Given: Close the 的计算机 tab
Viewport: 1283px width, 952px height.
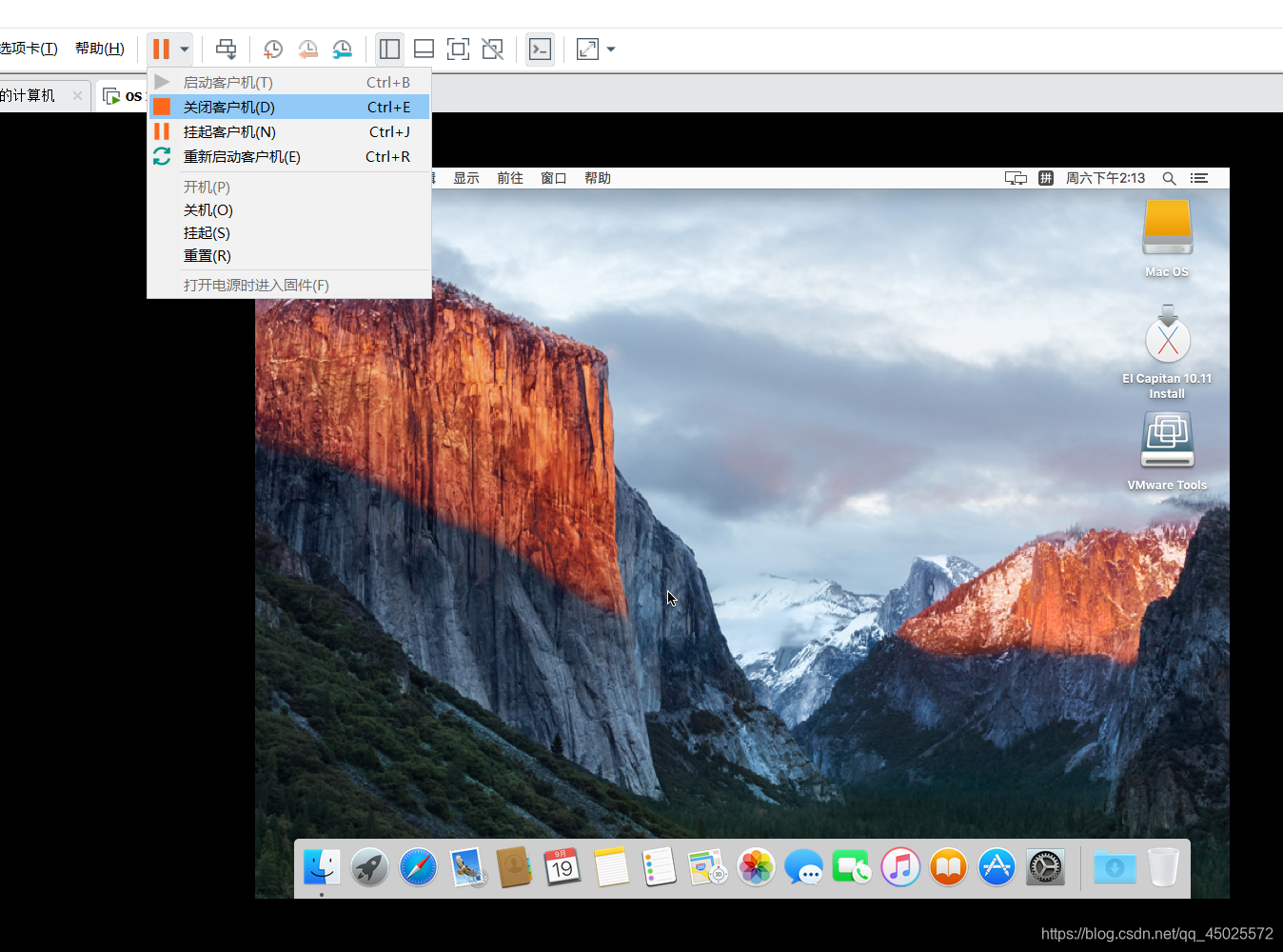Looking at the screenshot, I should click(x=77, y=95).
